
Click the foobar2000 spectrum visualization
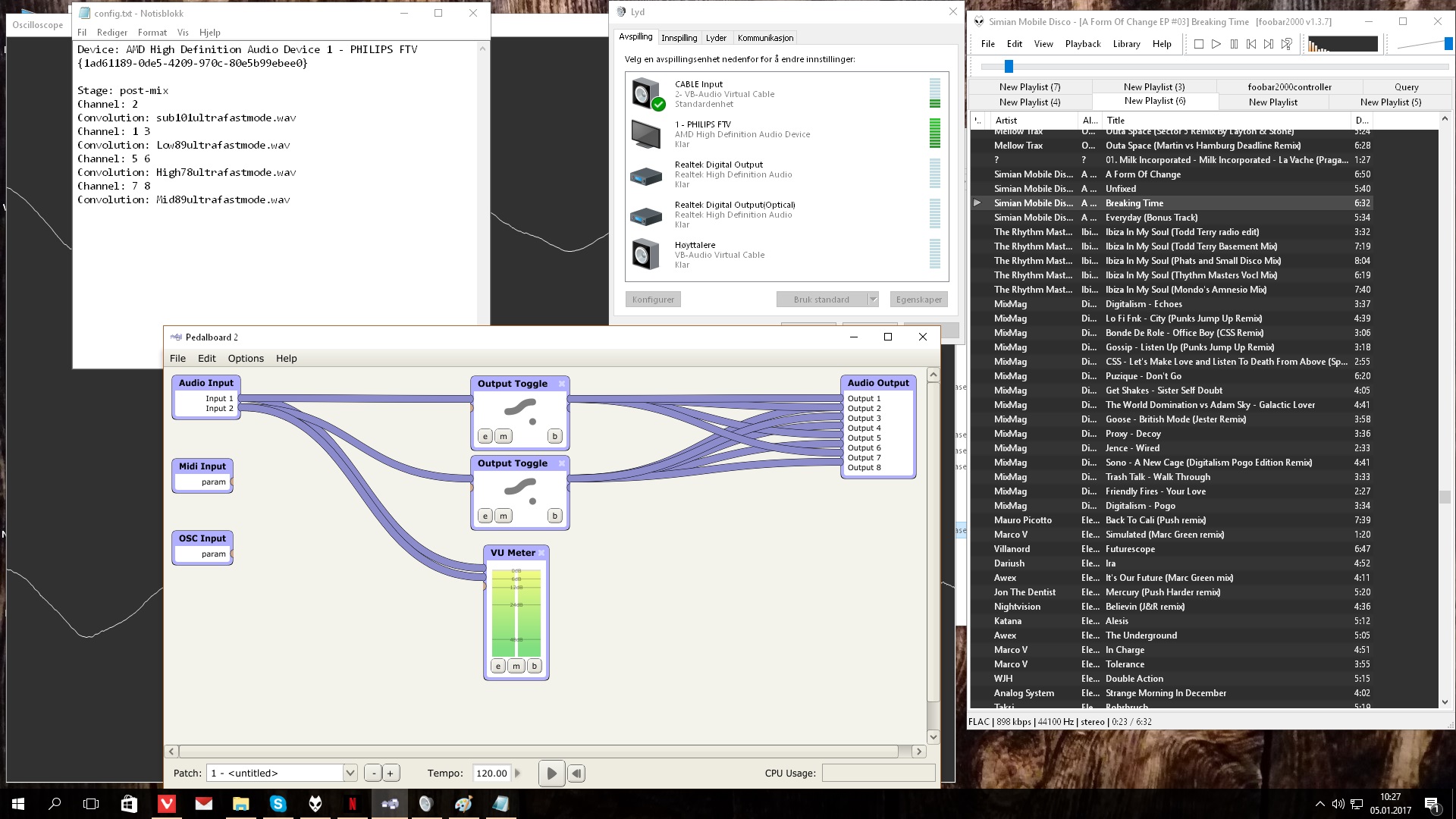pos(1342,44)
